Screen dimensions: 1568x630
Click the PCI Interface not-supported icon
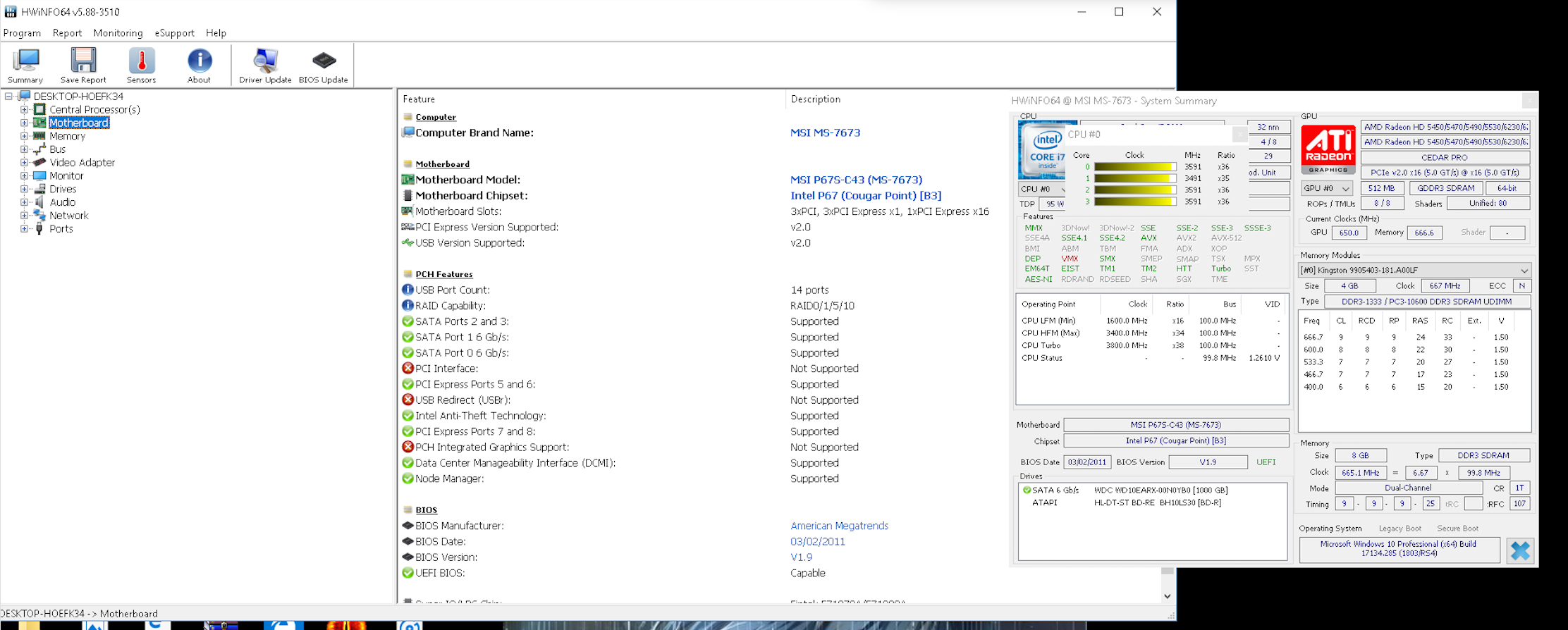pos(408,369)
